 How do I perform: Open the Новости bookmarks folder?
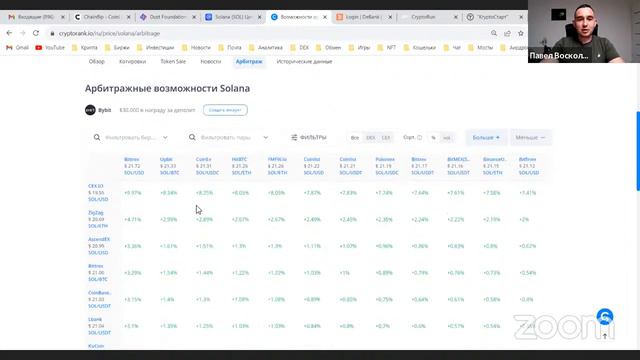(196, 47)
